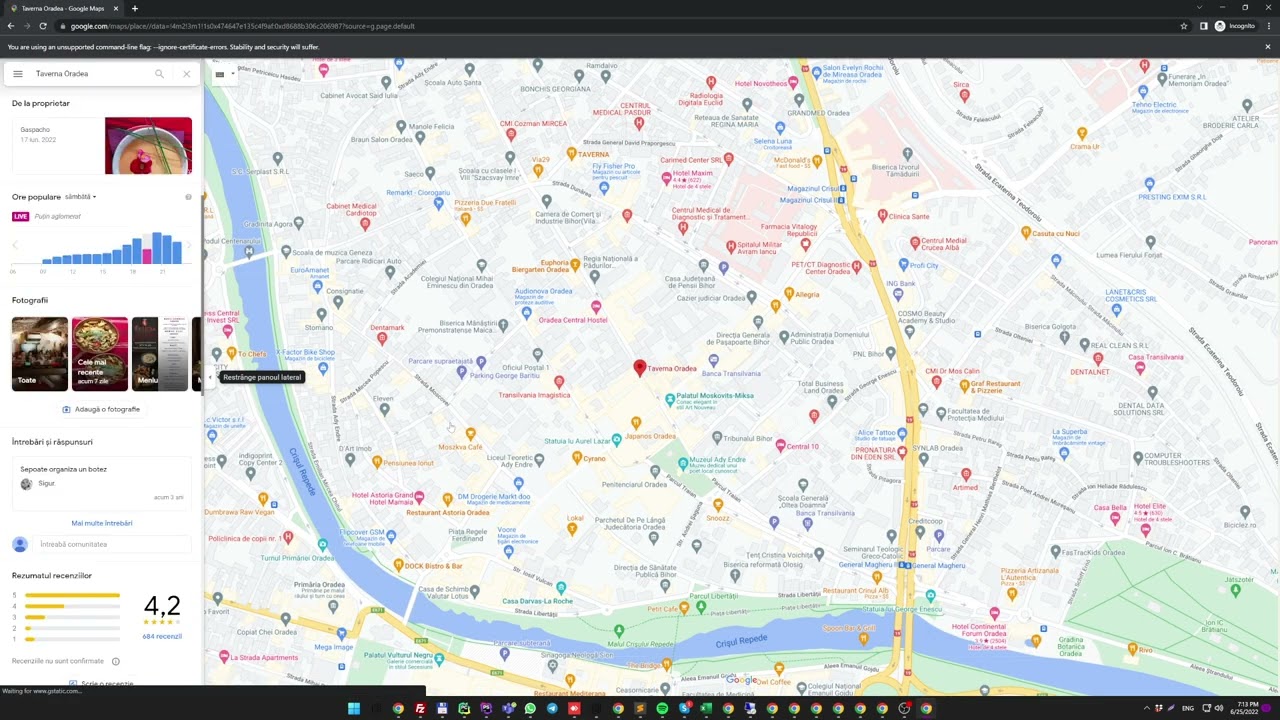Open Chrome three-dot menu
The height and width of the screenshot is (720, 1280).
(x=1270, y=26)
